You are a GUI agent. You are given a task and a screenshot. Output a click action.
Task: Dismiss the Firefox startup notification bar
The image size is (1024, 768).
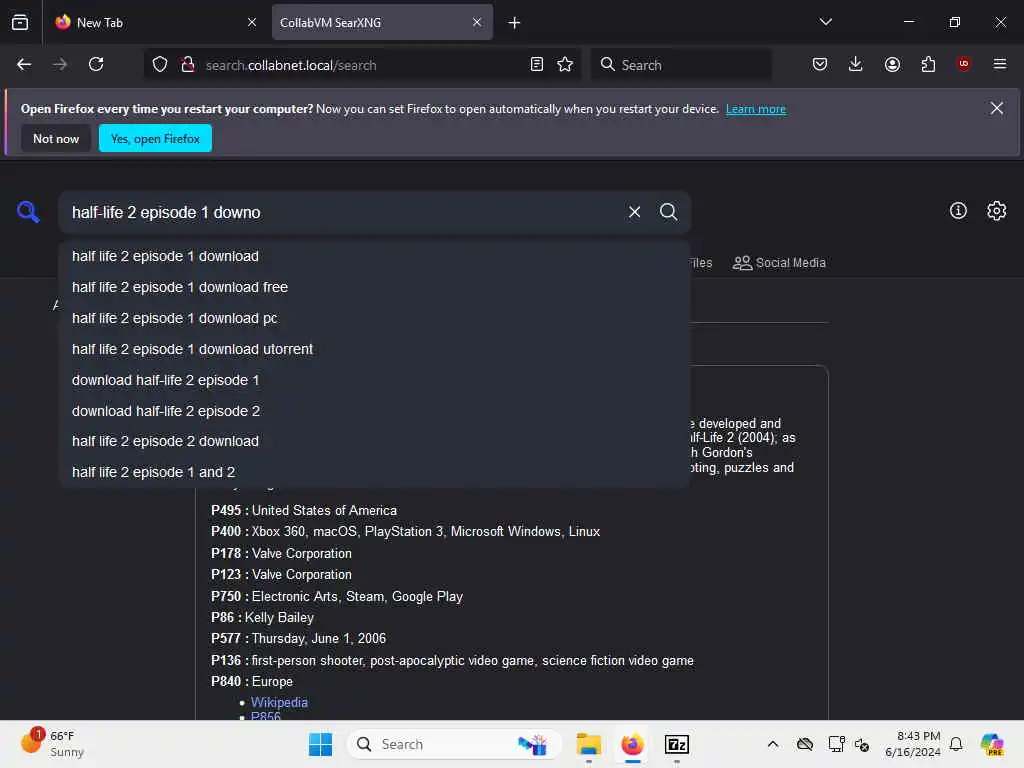pos(997,108)
